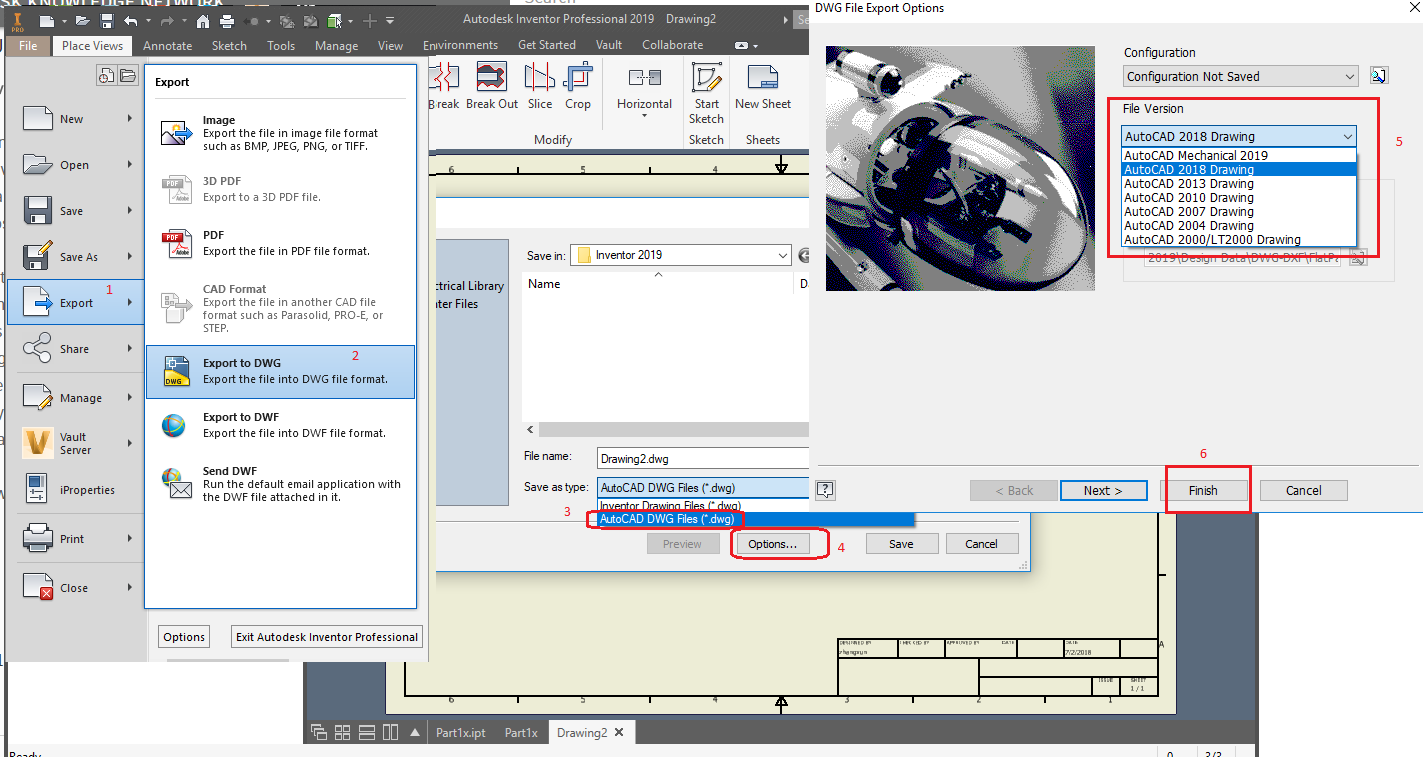This screenshot has width=1423, height=757.
Task: Click the help question mark in export dialog
Action: click(x=826, y=490)
